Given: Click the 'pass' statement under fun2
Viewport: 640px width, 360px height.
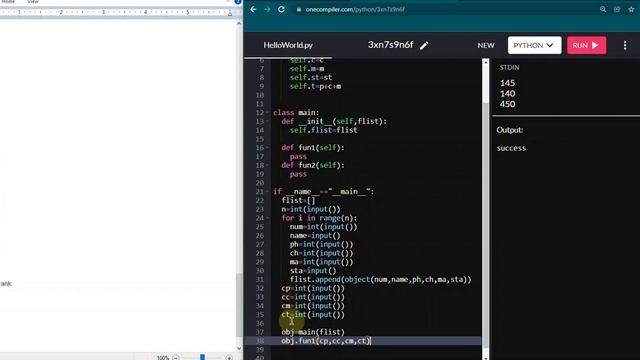Looking at the screenshot, I should (x=298, y=174).
